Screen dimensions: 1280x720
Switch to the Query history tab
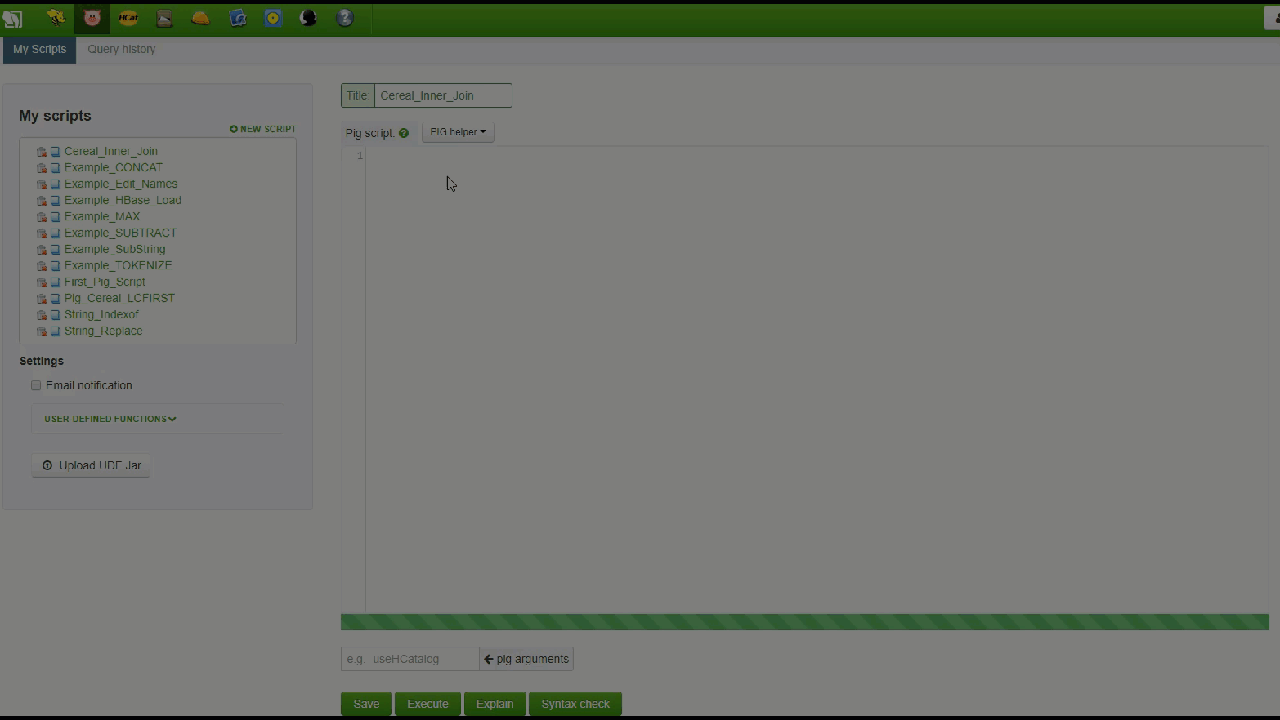tap(121, 49)
